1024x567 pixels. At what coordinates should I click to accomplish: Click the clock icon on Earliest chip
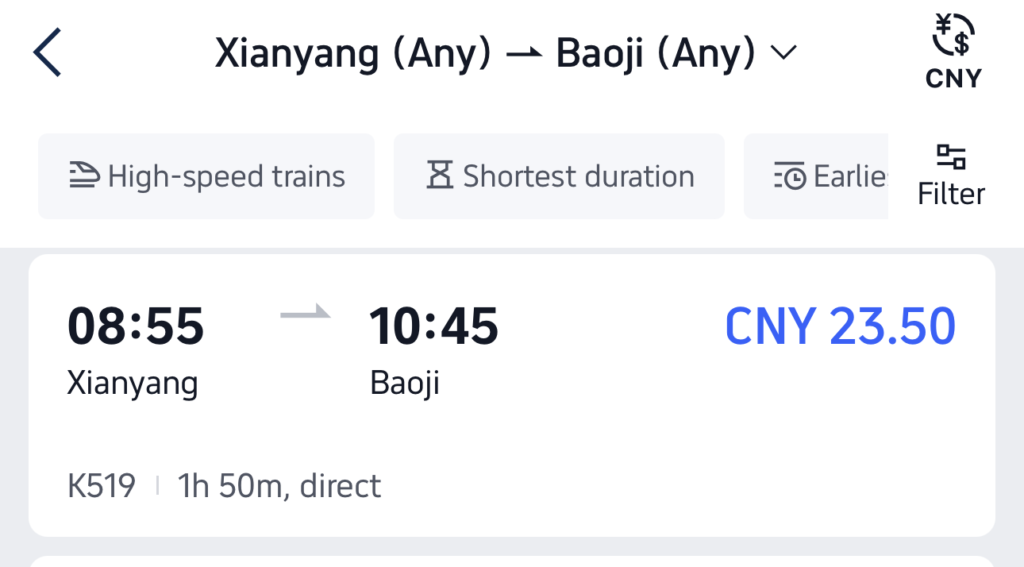790,176
